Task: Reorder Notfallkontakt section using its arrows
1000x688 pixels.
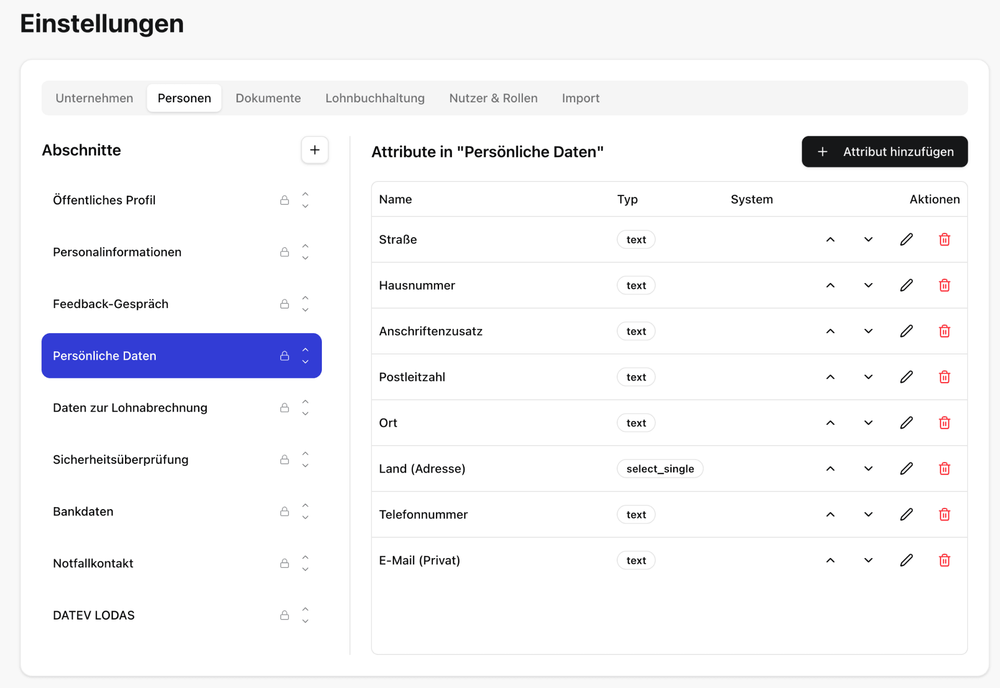Action: pos(305,564)
